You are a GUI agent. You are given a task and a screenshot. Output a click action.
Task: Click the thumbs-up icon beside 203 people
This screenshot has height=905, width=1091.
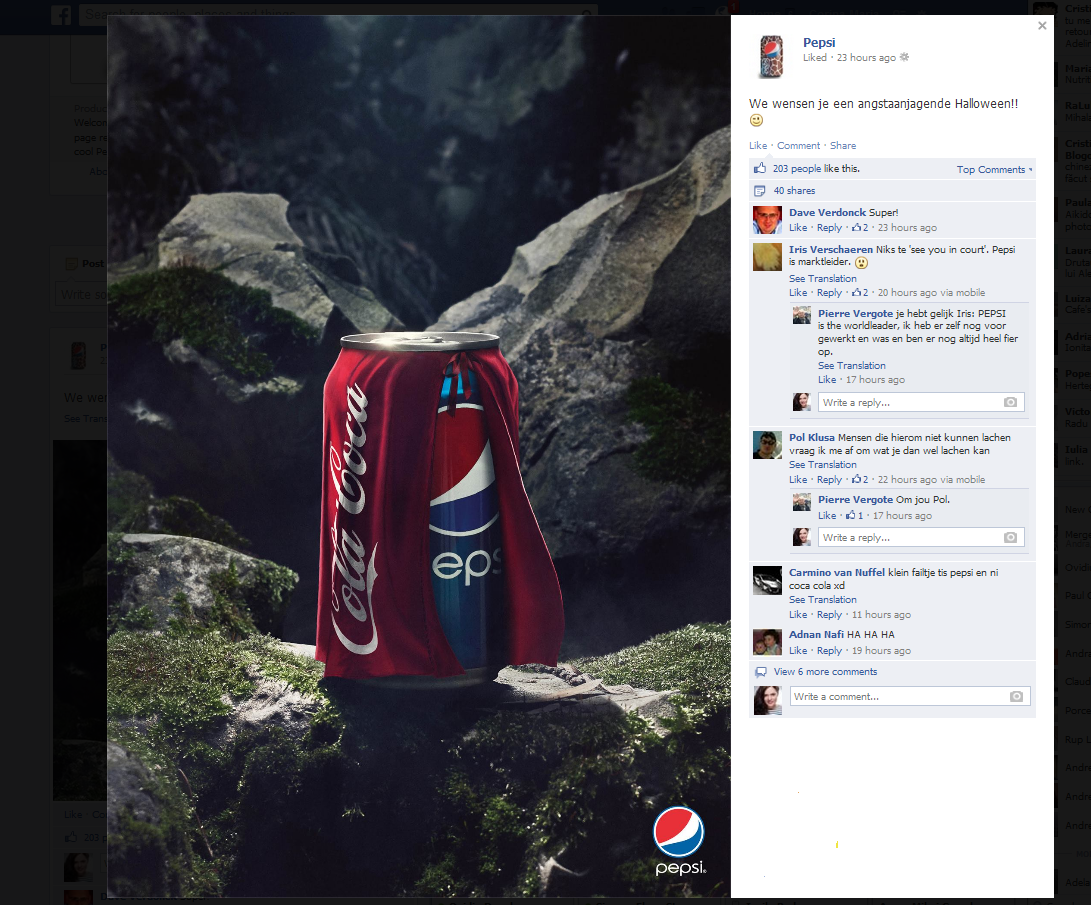pyautogui.click(x=760, y=169)
